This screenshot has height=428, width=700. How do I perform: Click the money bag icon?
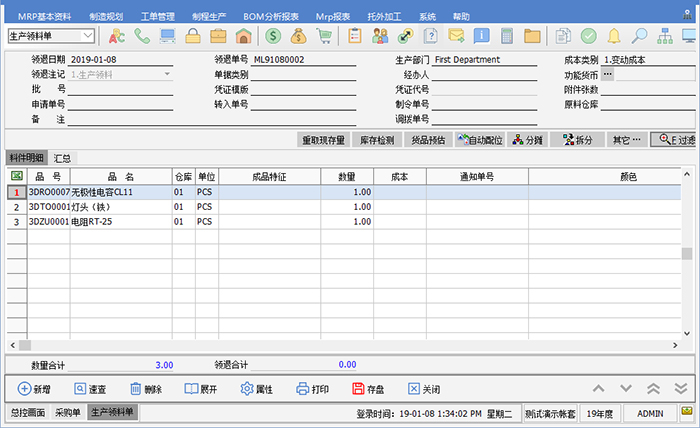coord(299,36)
